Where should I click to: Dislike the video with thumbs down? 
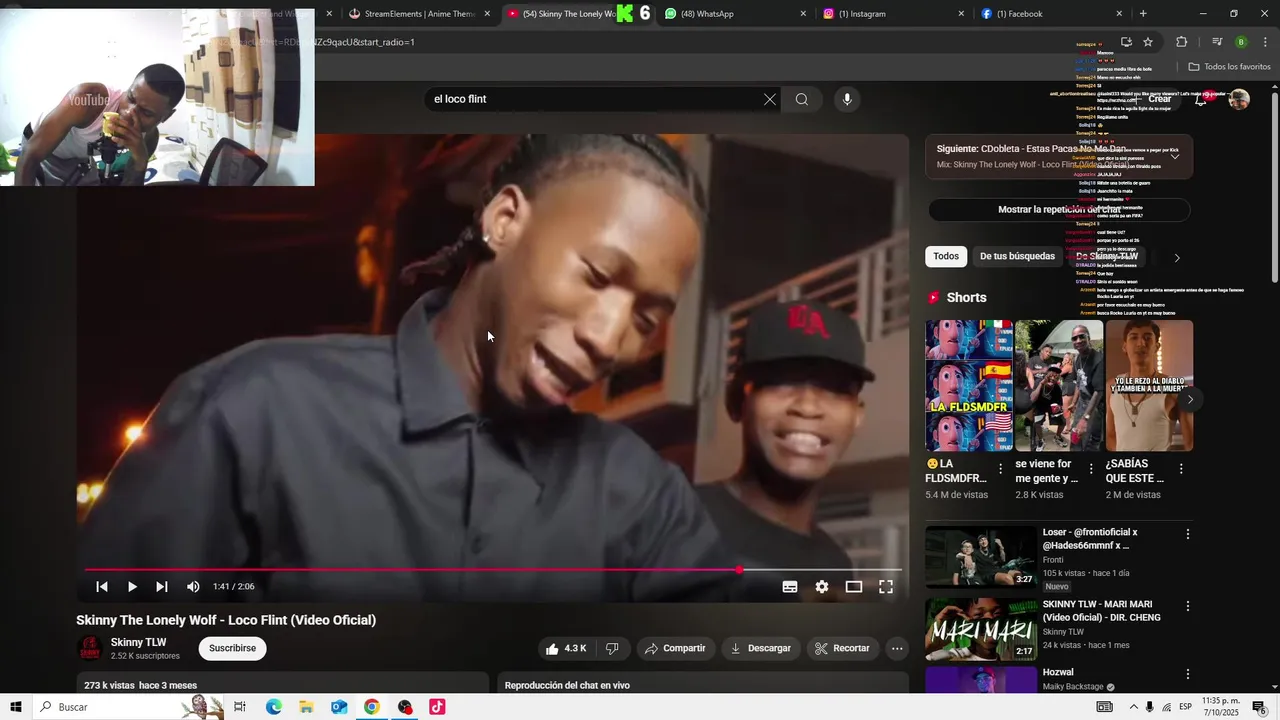pos(612,648)
